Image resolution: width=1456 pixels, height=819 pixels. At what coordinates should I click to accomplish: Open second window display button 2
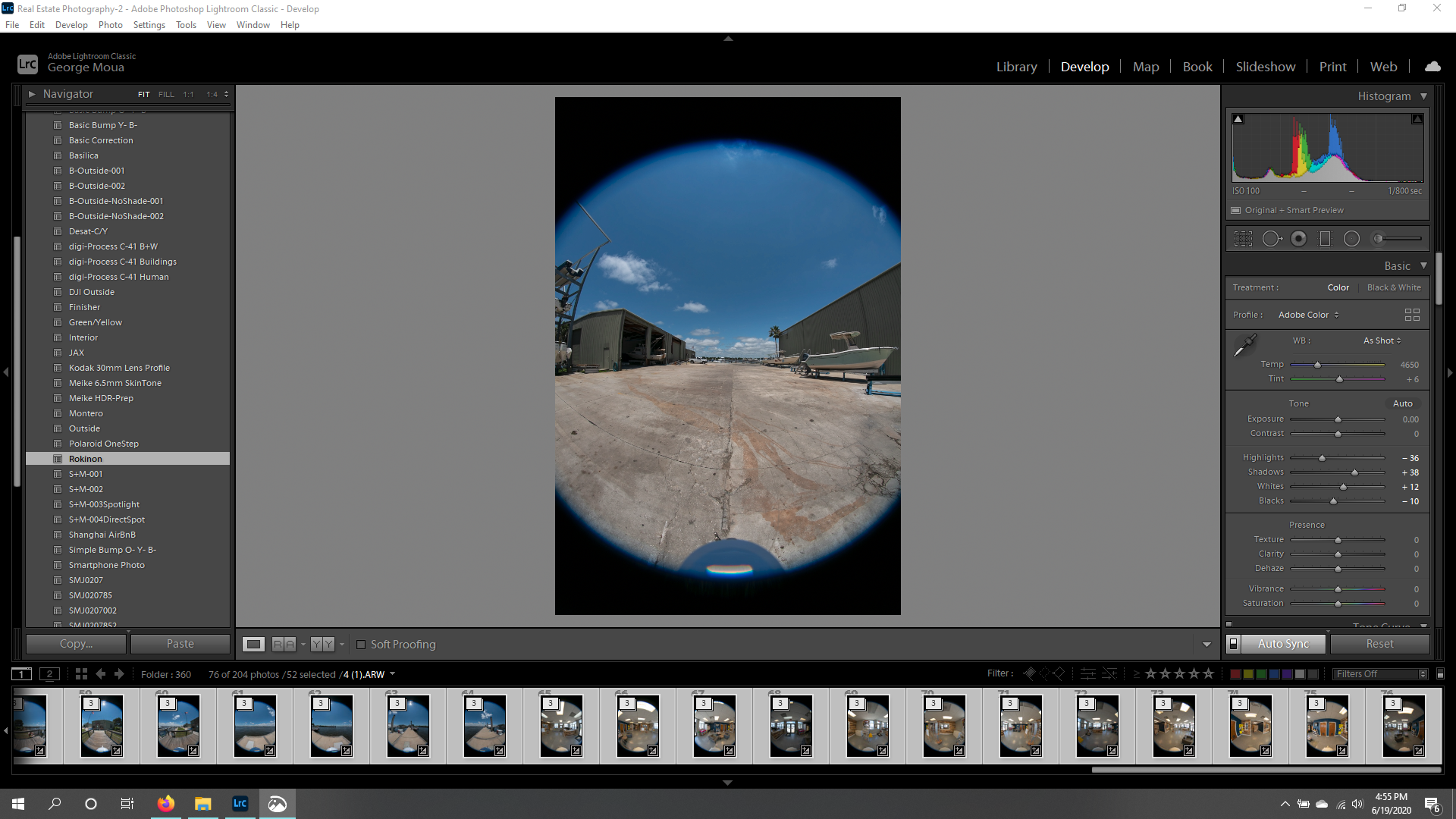[49, 674]
